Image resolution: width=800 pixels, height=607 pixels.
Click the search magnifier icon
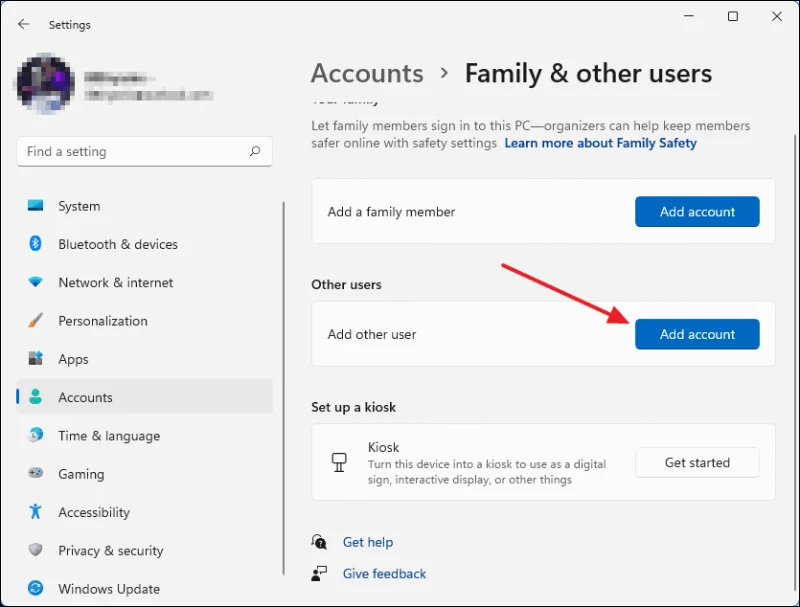tap(255, 151)
